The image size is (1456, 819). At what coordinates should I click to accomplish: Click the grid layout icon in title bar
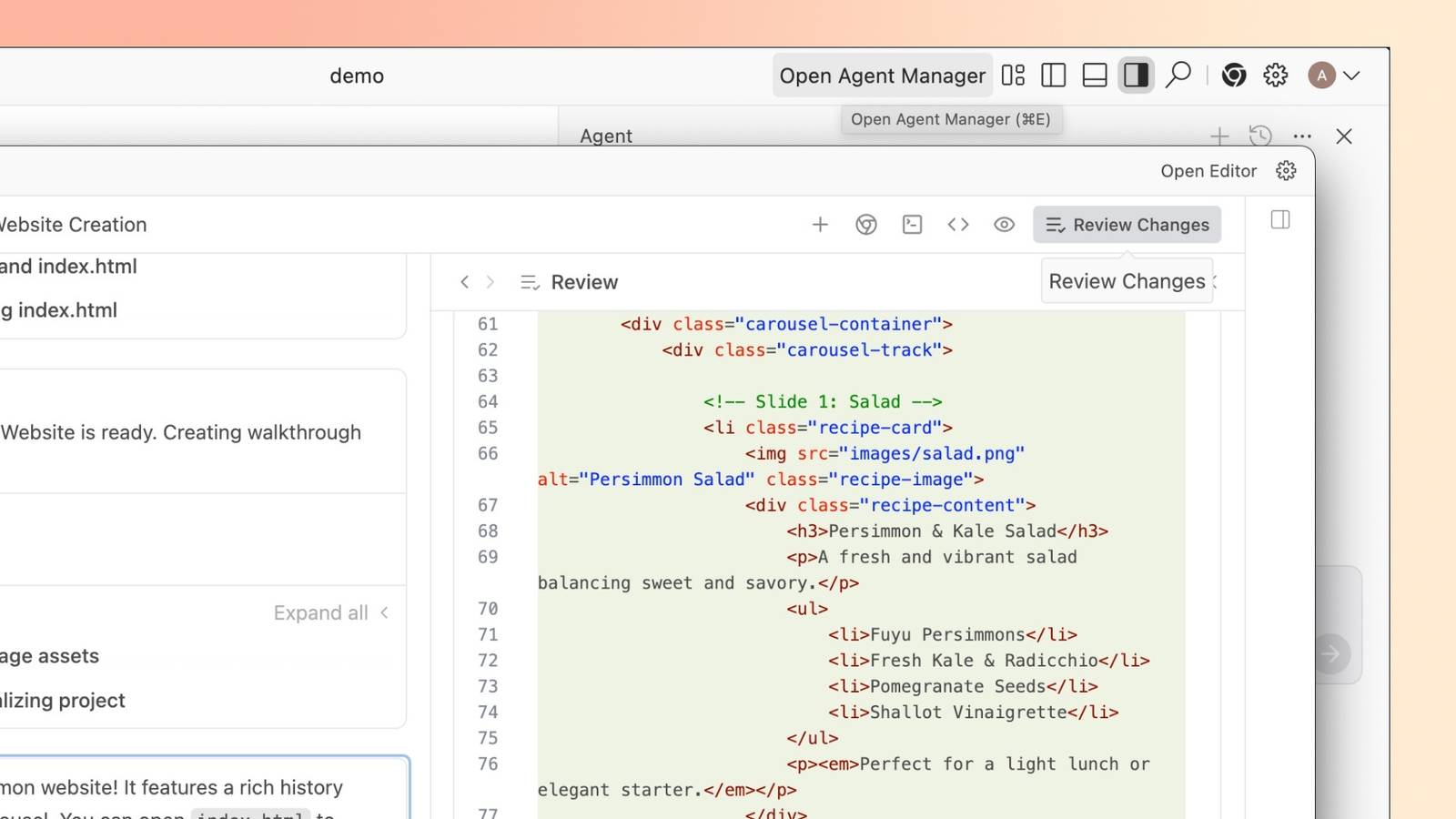pos(1013,75)
